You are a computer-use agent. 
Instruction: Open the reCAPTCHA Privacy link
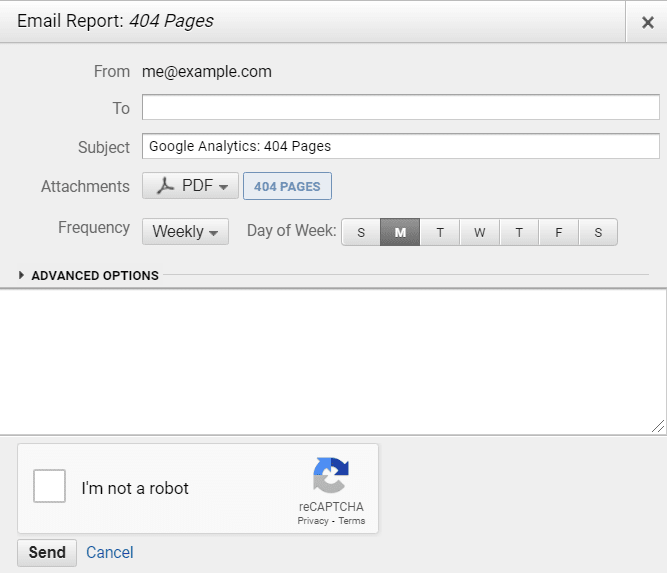tap(313, 521)
